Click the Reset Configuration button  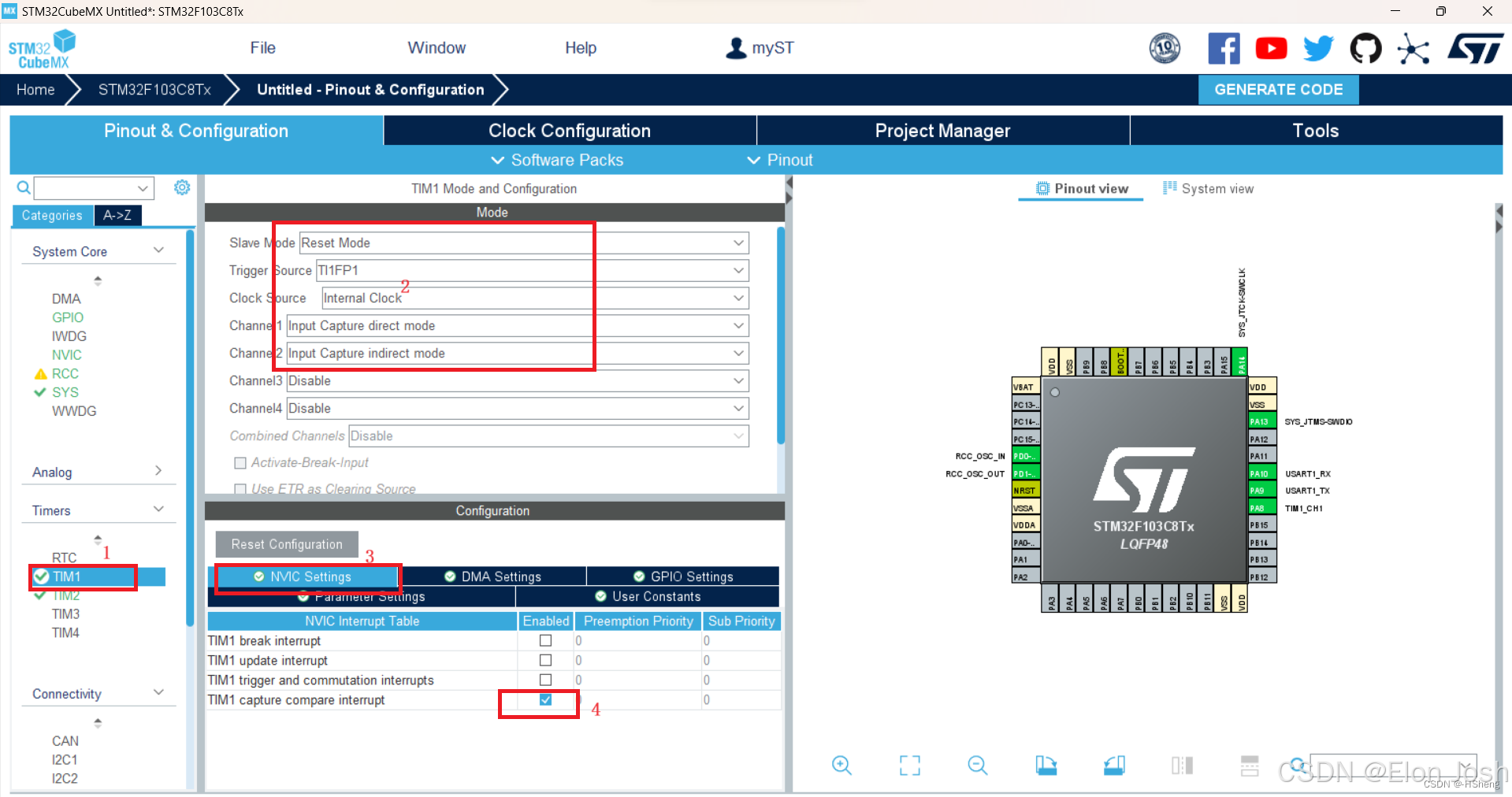coord(286,543)
